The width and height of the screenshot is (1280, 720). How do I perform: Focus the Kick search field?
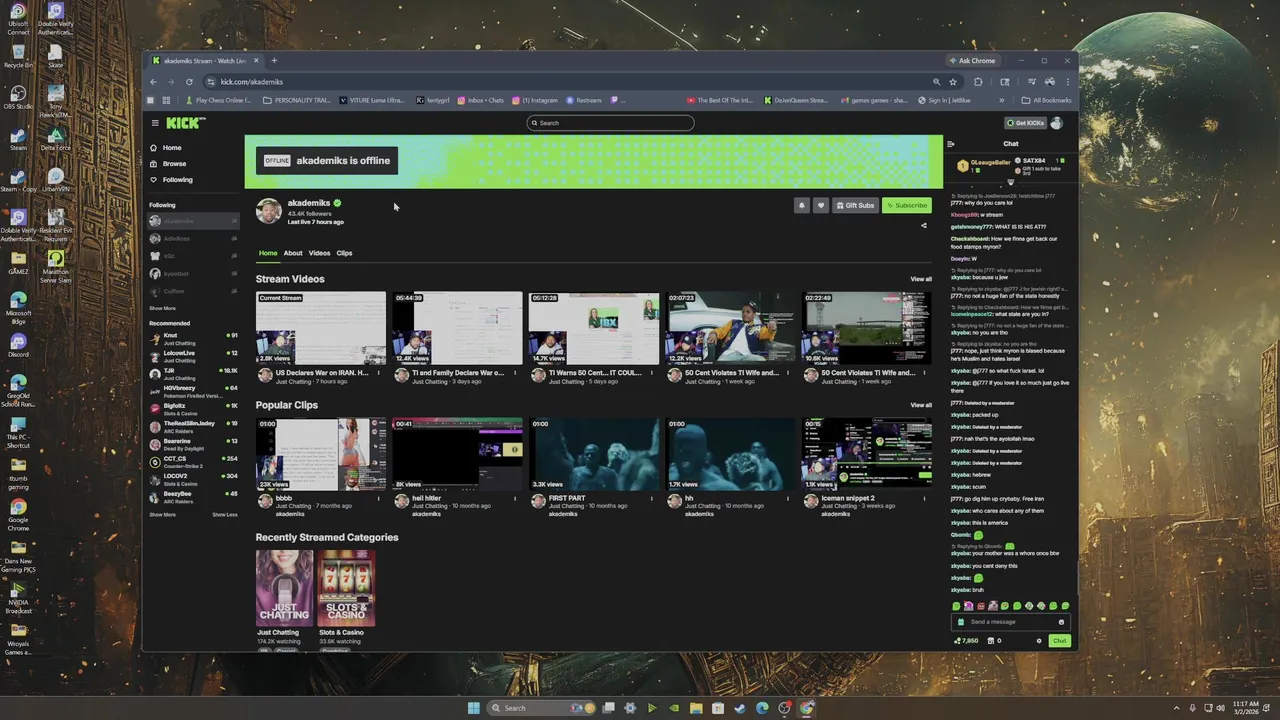610,123
